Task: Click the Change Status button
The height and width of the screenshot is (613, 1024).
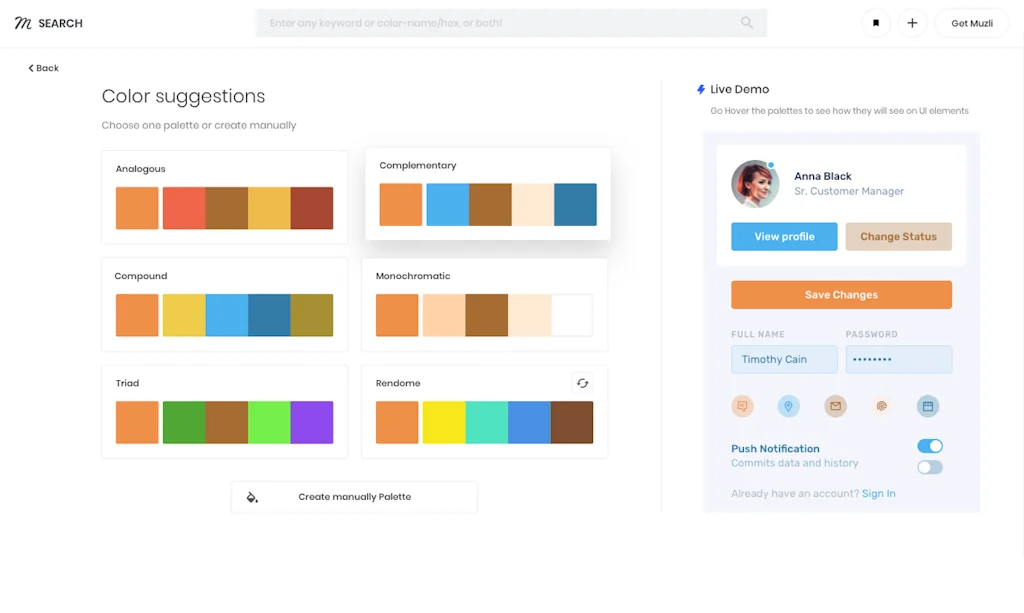Action: click(x=898, y=237)
